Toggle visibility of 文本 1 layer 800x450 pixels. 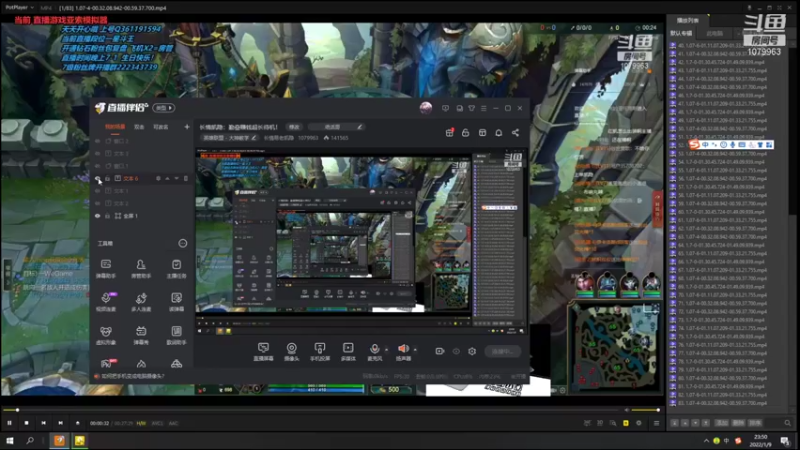[97, 191]
